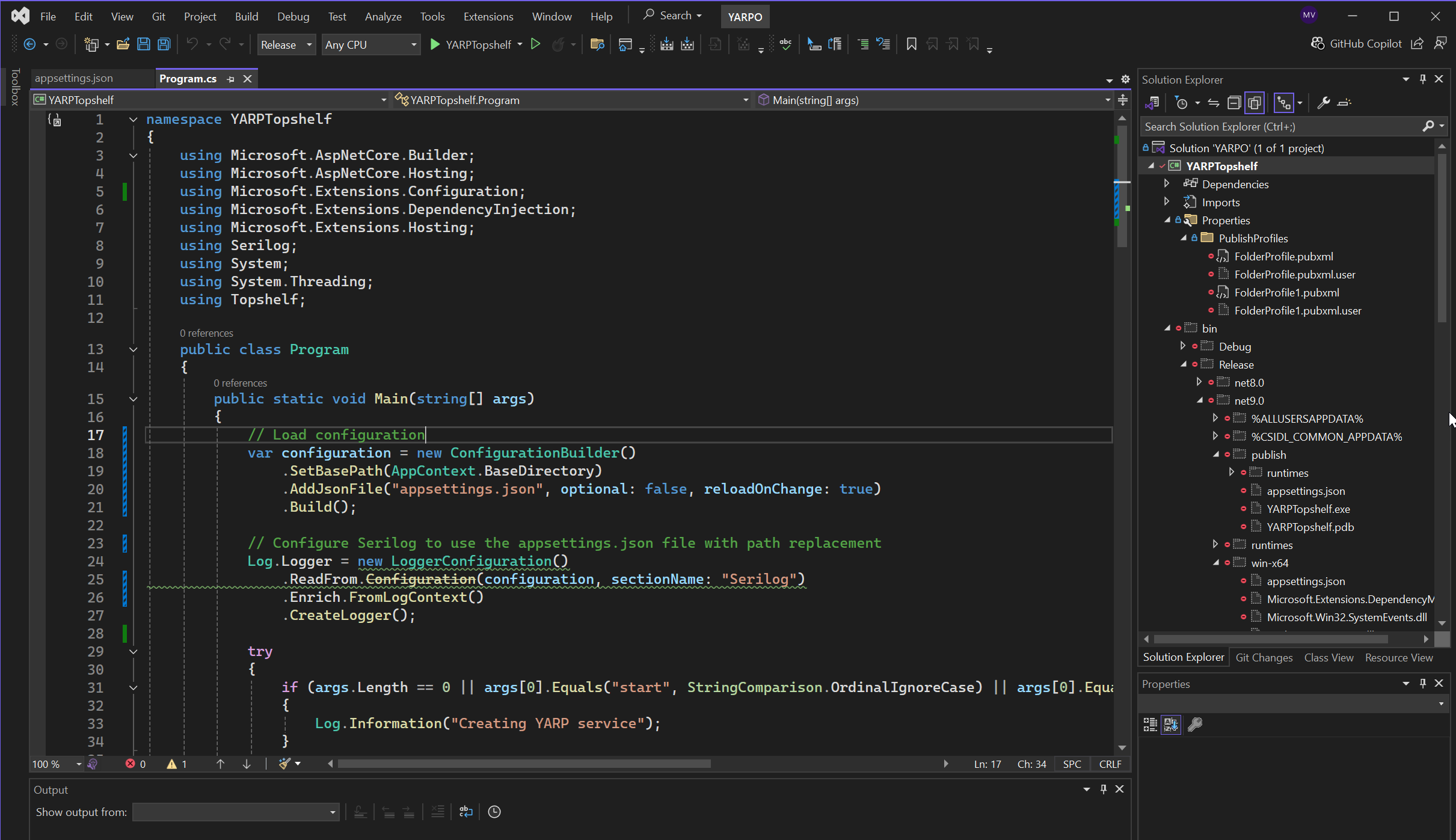The height and width of the screenshot is (840, 1456).
Task: Open the Extensions menu
Action: click(x=488, y=16)
